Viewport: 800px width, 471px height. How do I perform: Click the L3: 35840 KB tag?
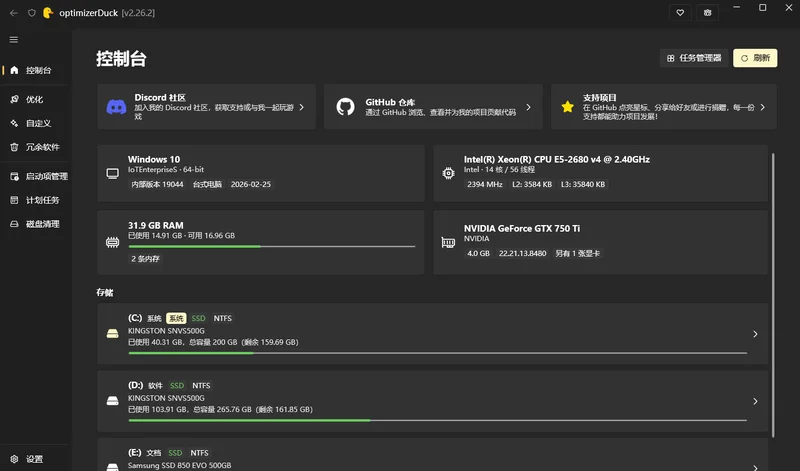(583, 184)
